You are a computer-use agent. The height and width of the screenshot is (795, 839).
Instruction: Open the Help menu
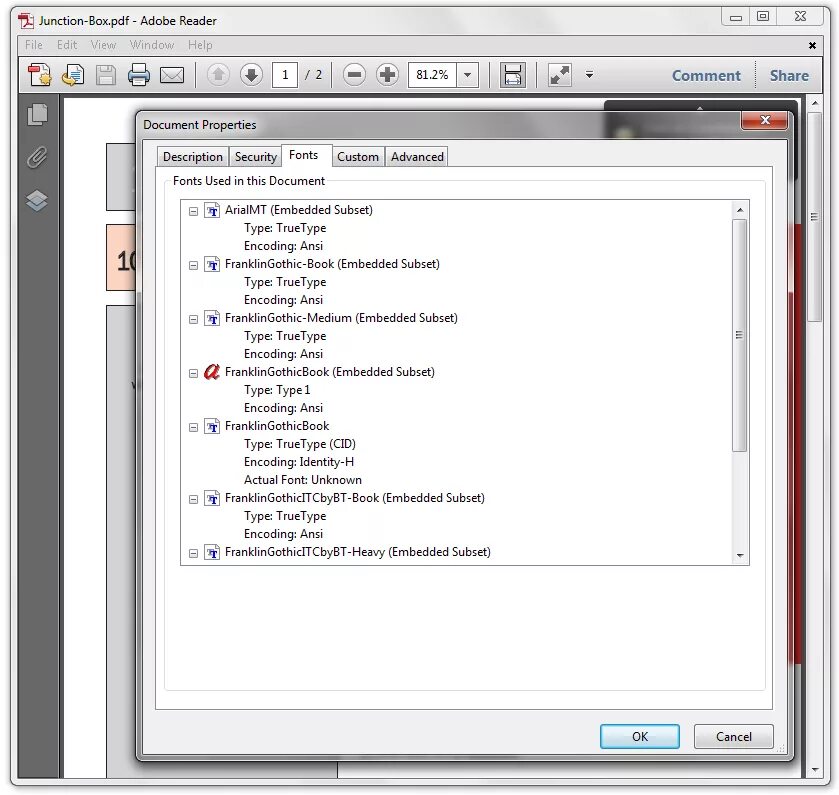click(x=200, y=45)
